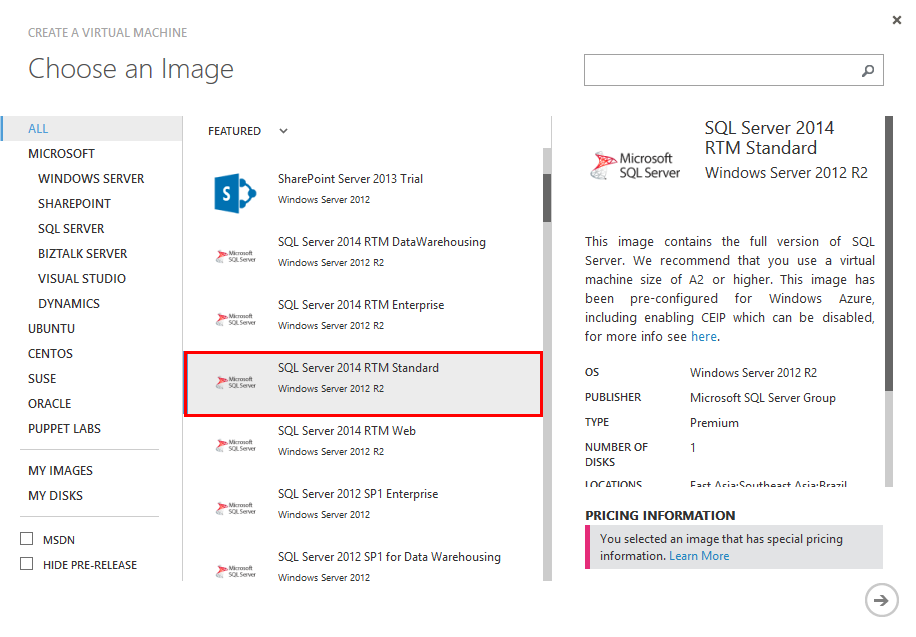This screenshot has width=916, height=637.
Task: Open the Learn More pricing link
Action: pos(699,556)
